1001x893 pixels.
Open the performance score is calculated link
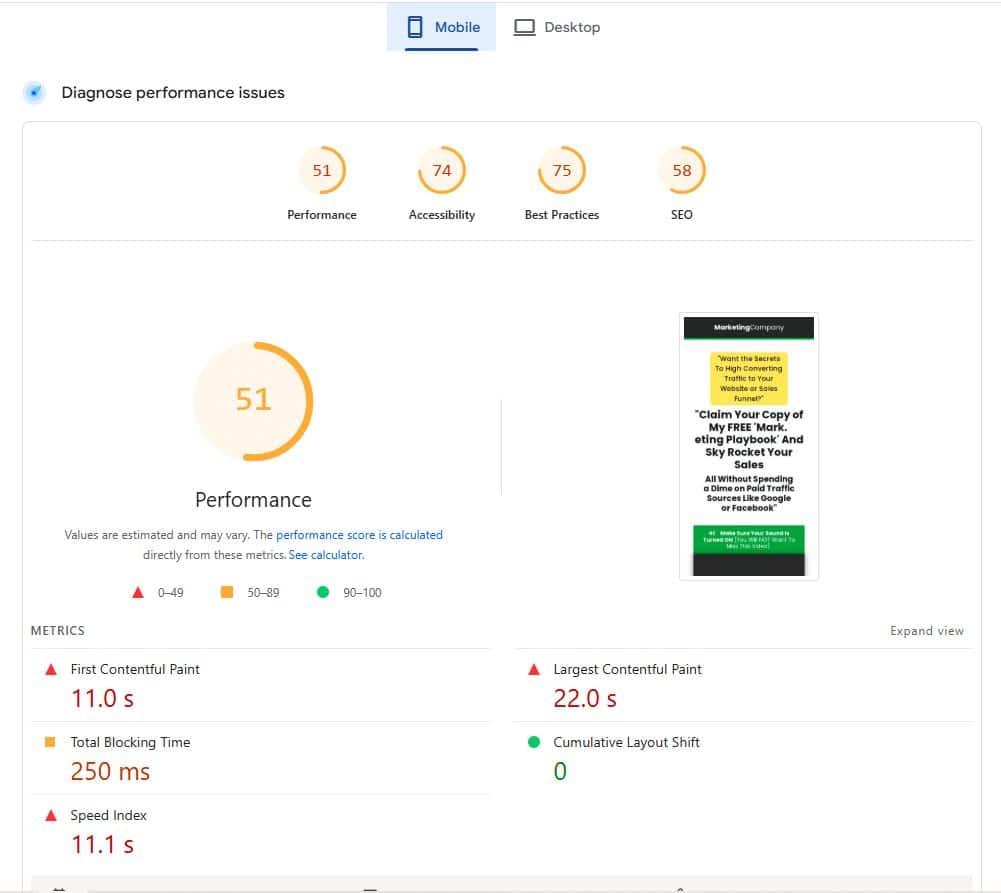pyautogui.click(x=359, y=534)
